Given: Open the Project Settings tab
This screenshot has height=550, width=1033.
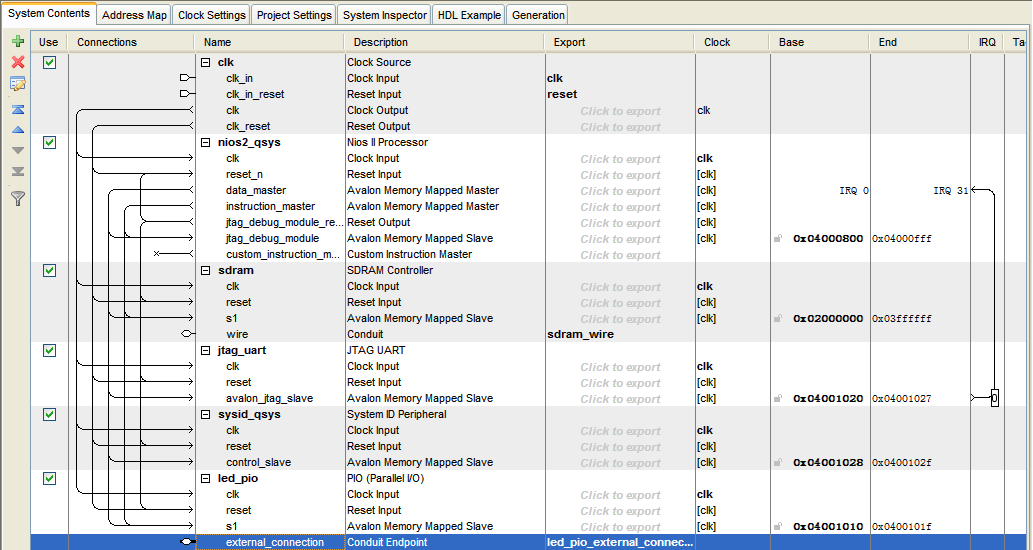Looking at the screenshot, I should pos(294,14).
